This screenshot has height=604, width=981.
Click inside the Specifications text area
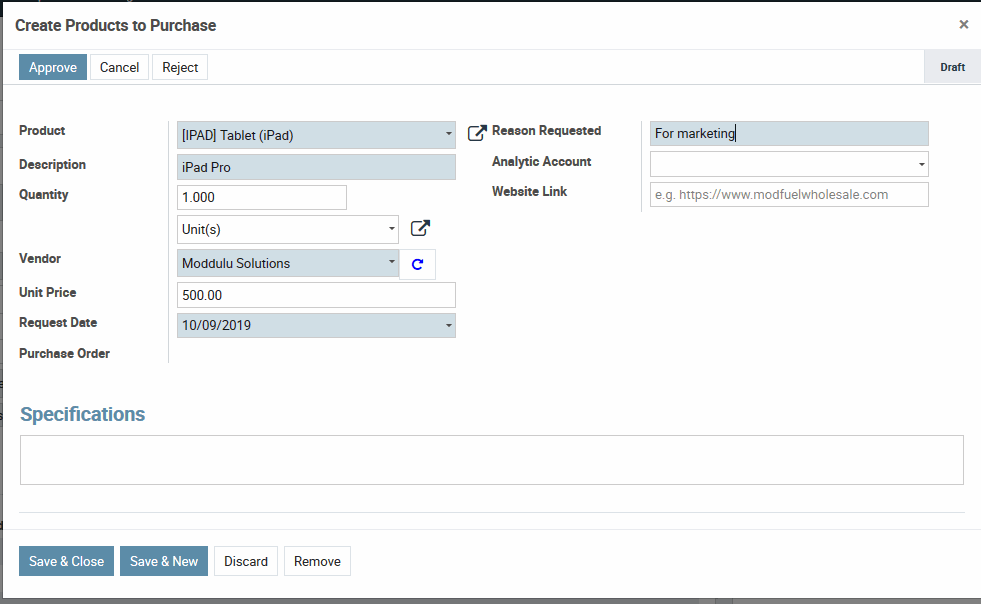[x=492, y=460]
